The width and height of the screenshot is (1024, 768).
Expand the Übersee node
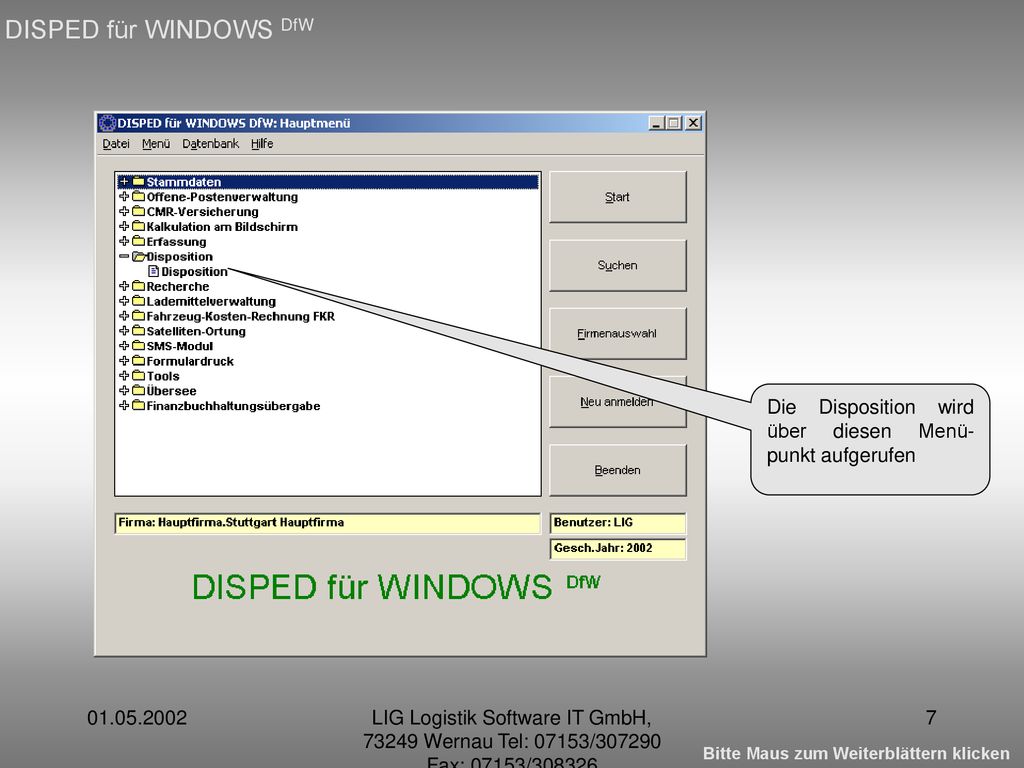tap(124, 391)
